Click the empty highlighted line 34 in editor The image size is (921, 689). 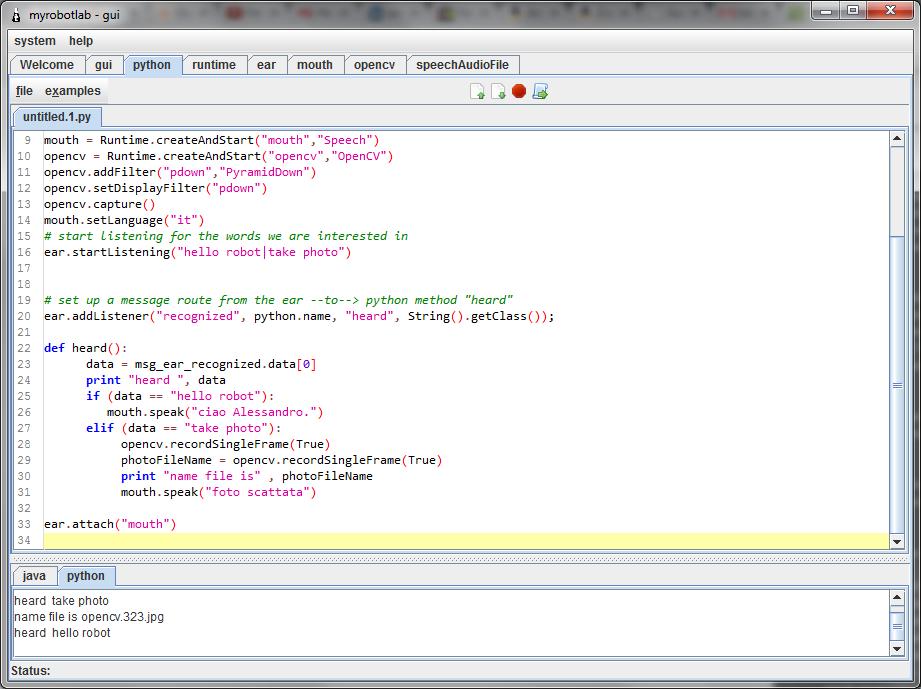click(x=466, y=540)
